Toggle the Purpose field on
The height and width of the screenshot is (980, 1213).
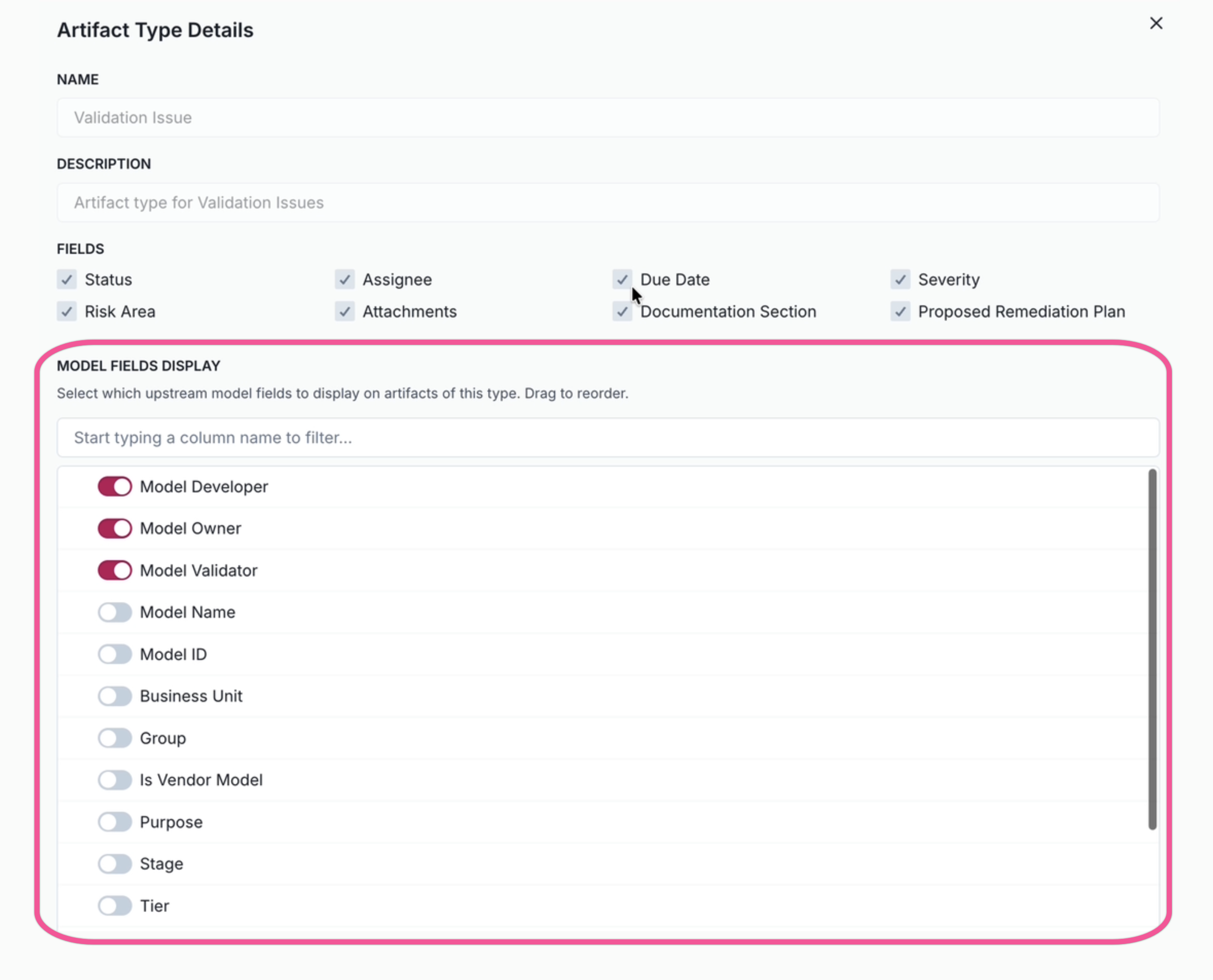pos(115,822)
